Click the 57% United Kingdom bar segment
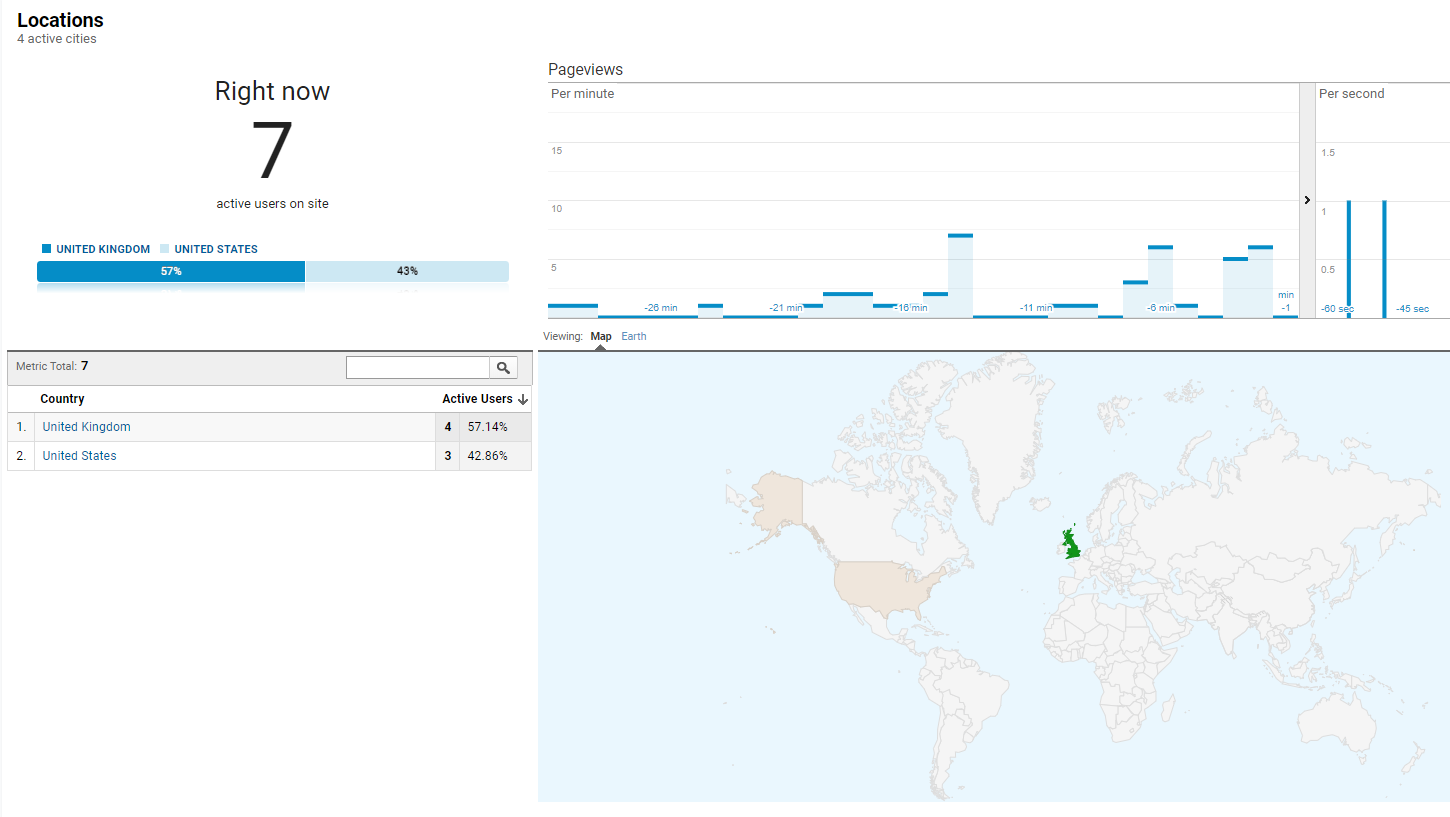 [171, 271]
